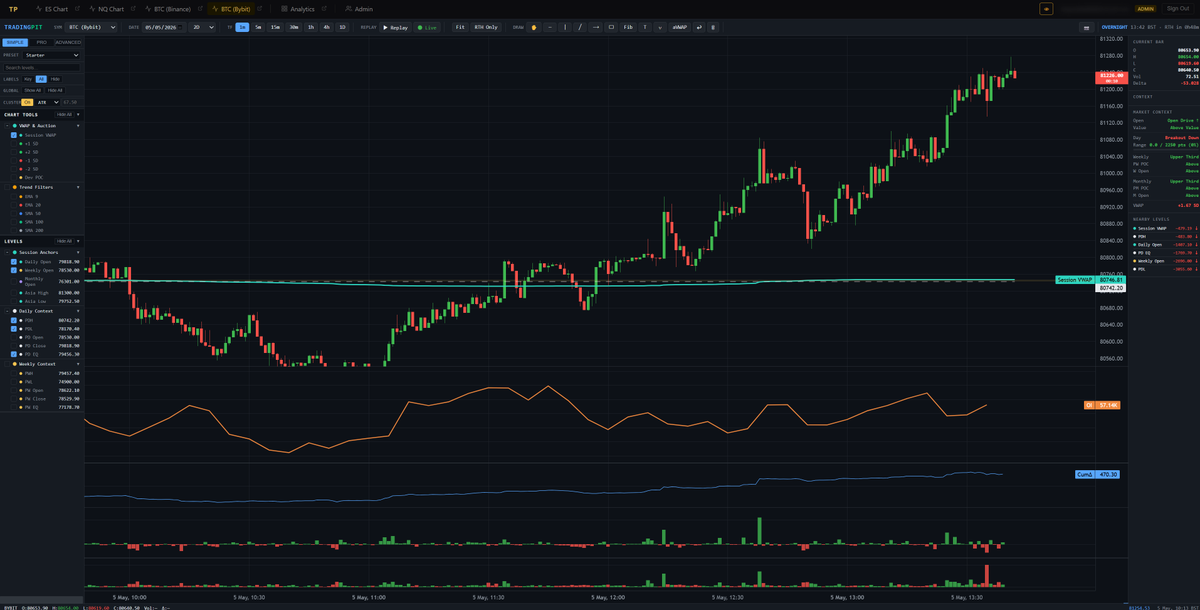1200x610 pixels.
Task: Toggle the Session VWAP checkbox
Action: [14, 135]
